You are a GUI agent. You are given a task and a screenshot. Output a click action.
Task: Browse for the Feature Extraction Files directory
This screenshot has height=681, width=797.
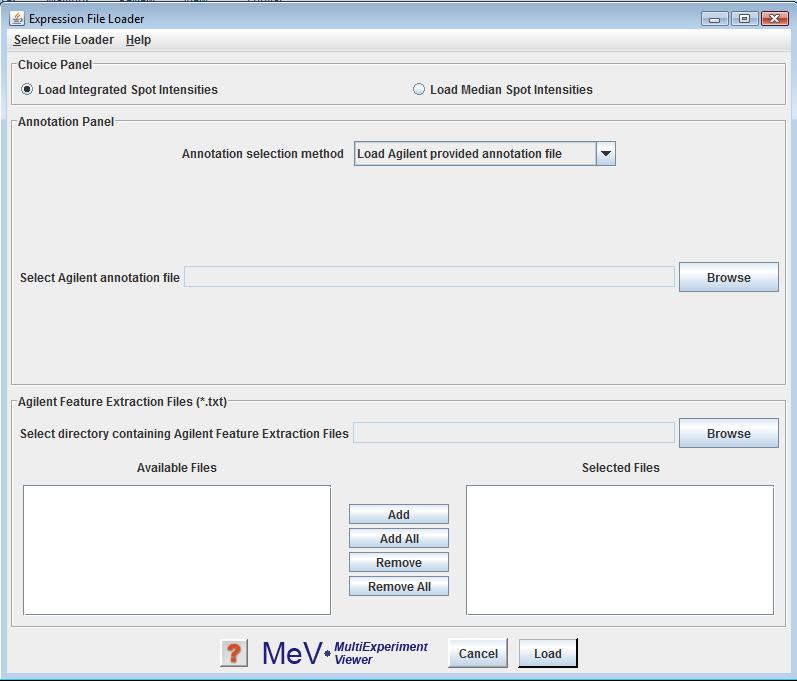click(x=728, y=433)
